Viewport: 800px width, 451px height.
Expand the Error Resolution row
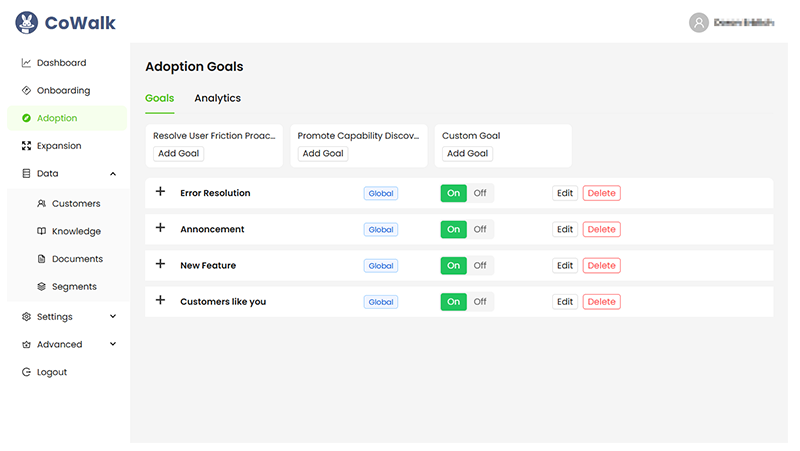click(x=160, y=191)
